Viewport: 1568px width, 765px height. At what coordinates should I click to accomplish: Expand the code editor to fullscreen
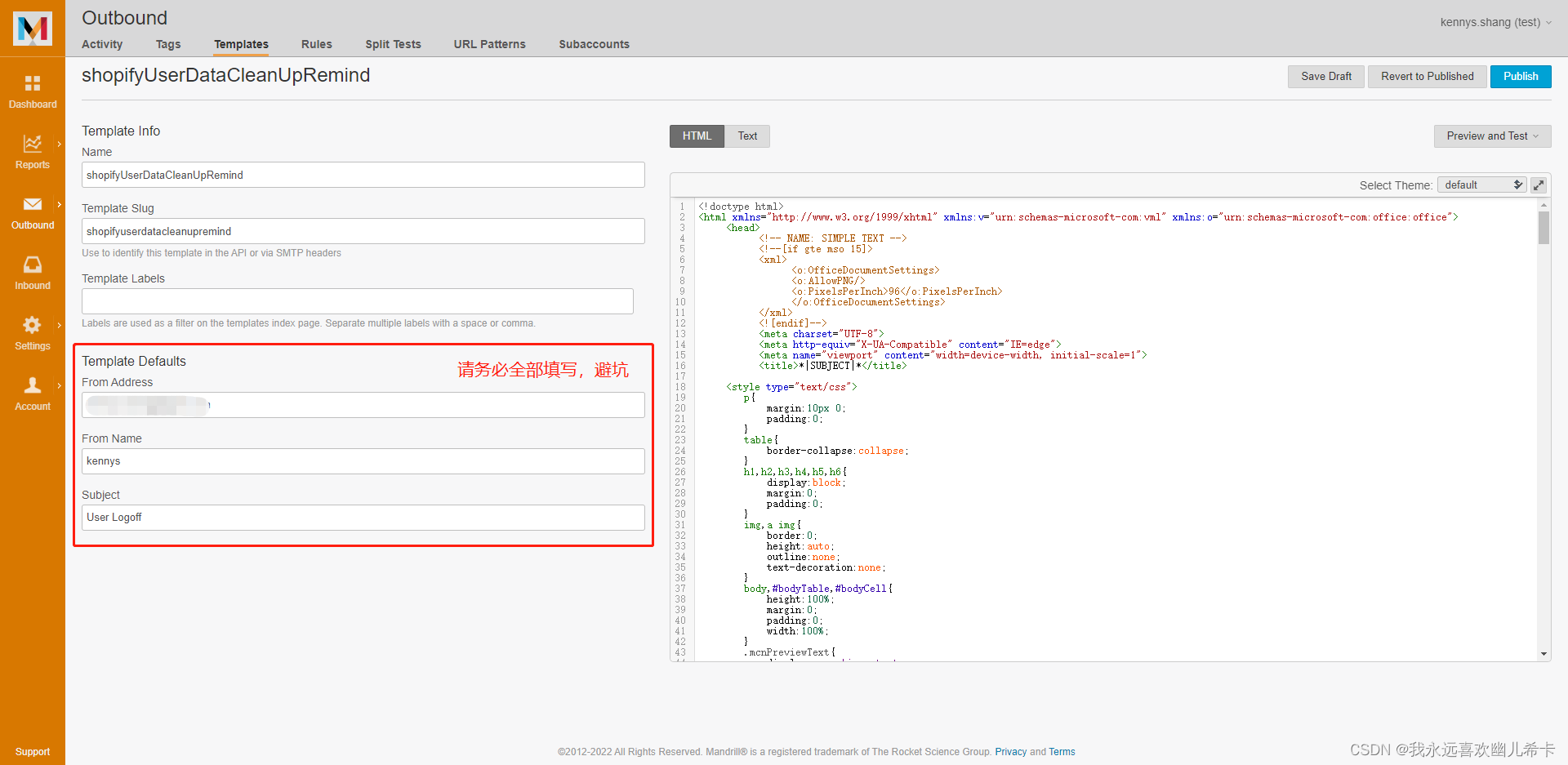pyautogui.click(x=1539, y=185)
